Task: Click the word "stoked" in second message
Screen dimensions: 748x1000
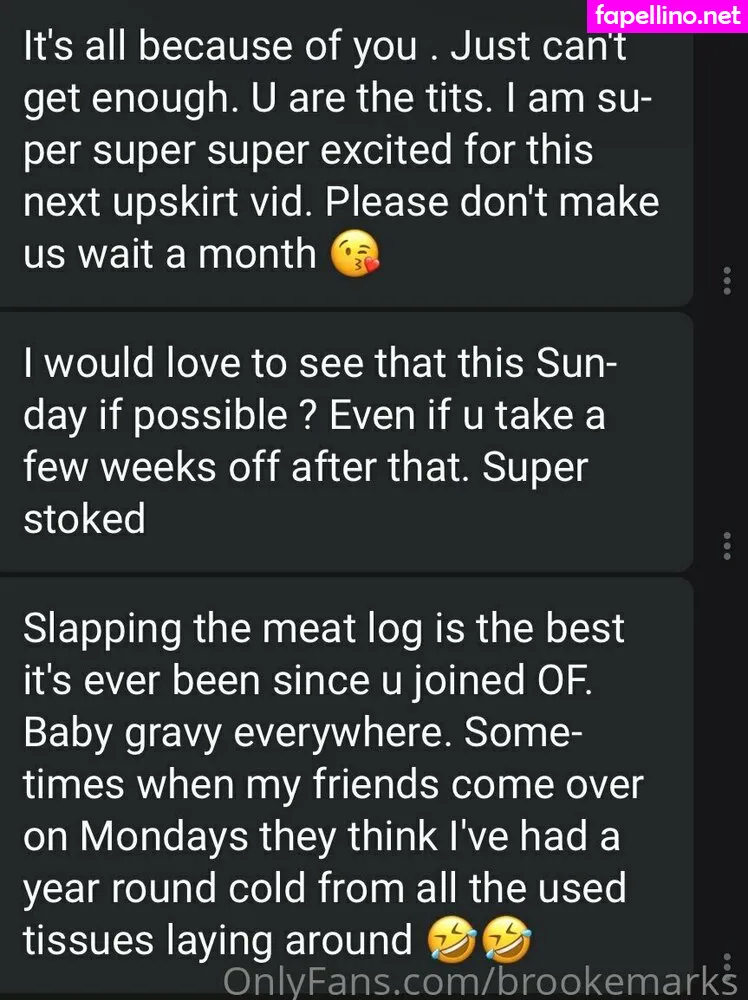Action: coord(84,519)
